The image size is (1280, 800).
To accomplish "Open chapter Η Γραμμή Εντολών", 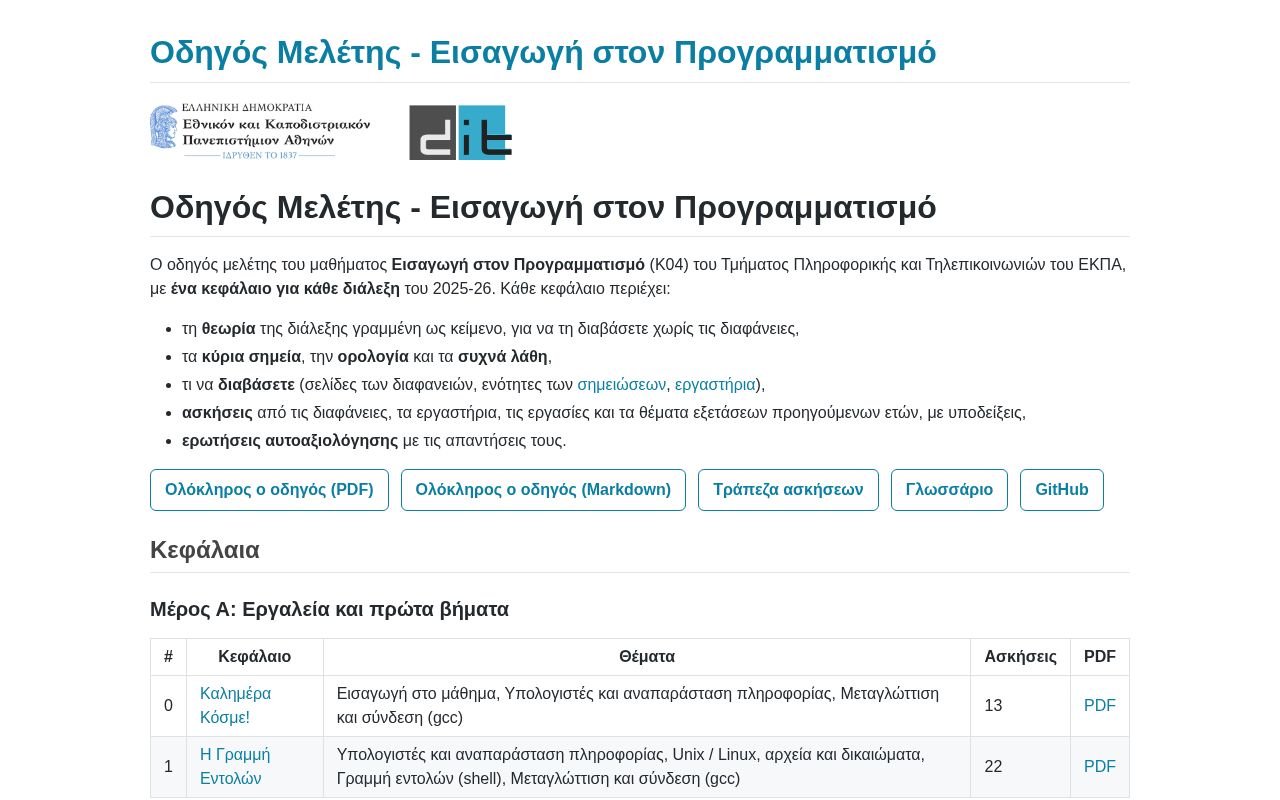I will pos(235,766).
